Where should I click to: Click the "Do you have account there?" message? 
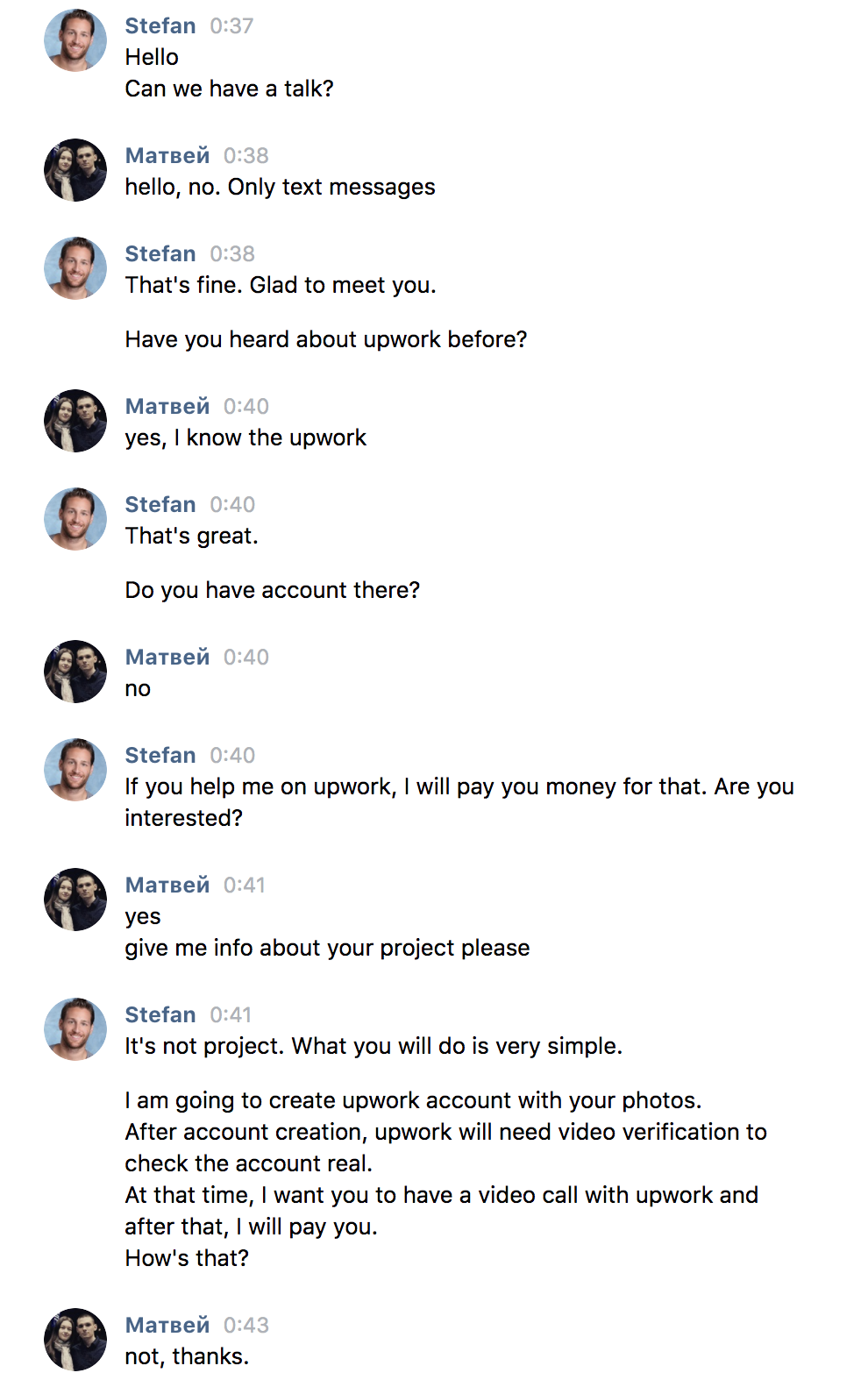point(272,591)
